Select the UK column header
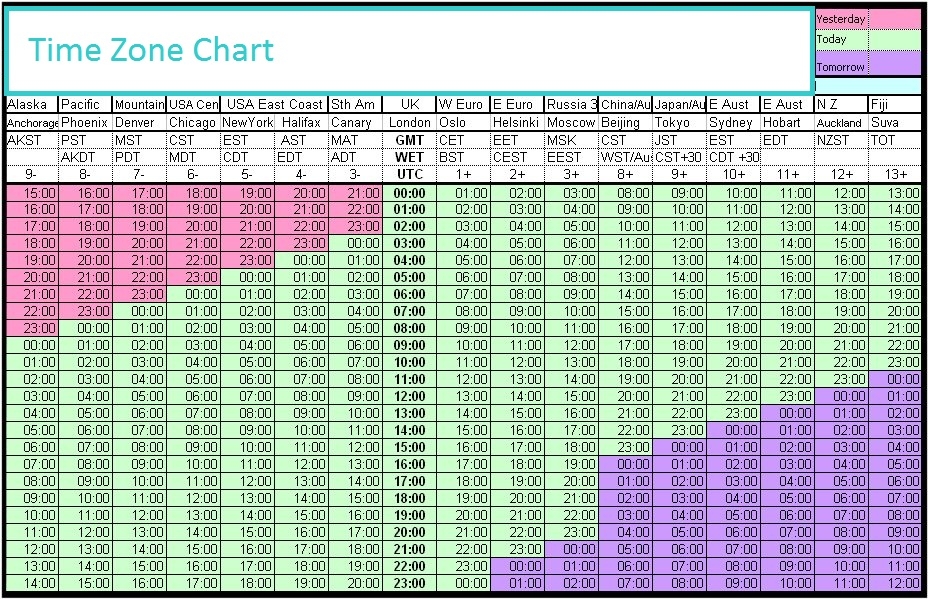Screen dimensions: 928x599 [x=407, y=104]
